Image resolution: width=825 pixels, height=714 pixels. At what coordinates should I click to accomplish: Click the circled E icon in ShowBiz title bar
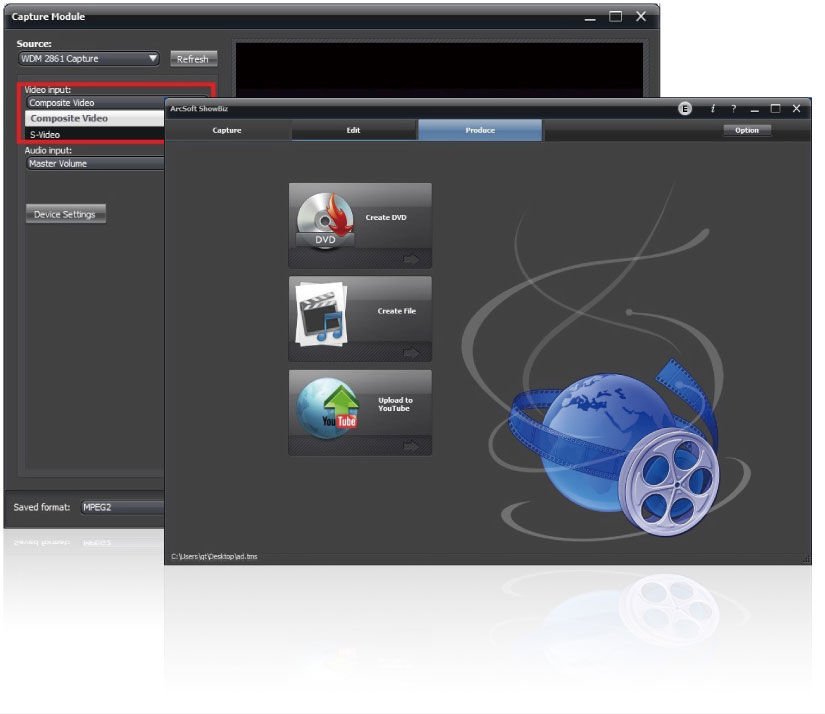pyautogui.click(x=685, y=109)
